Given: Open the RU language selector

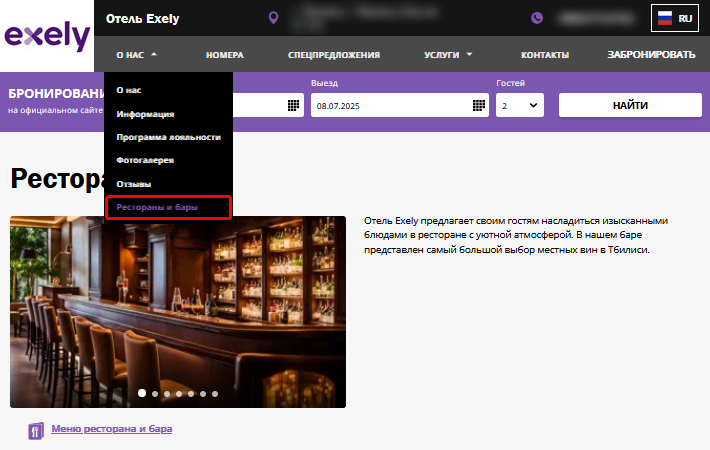Looking at the screenshot, I should (x=675, y=18).
